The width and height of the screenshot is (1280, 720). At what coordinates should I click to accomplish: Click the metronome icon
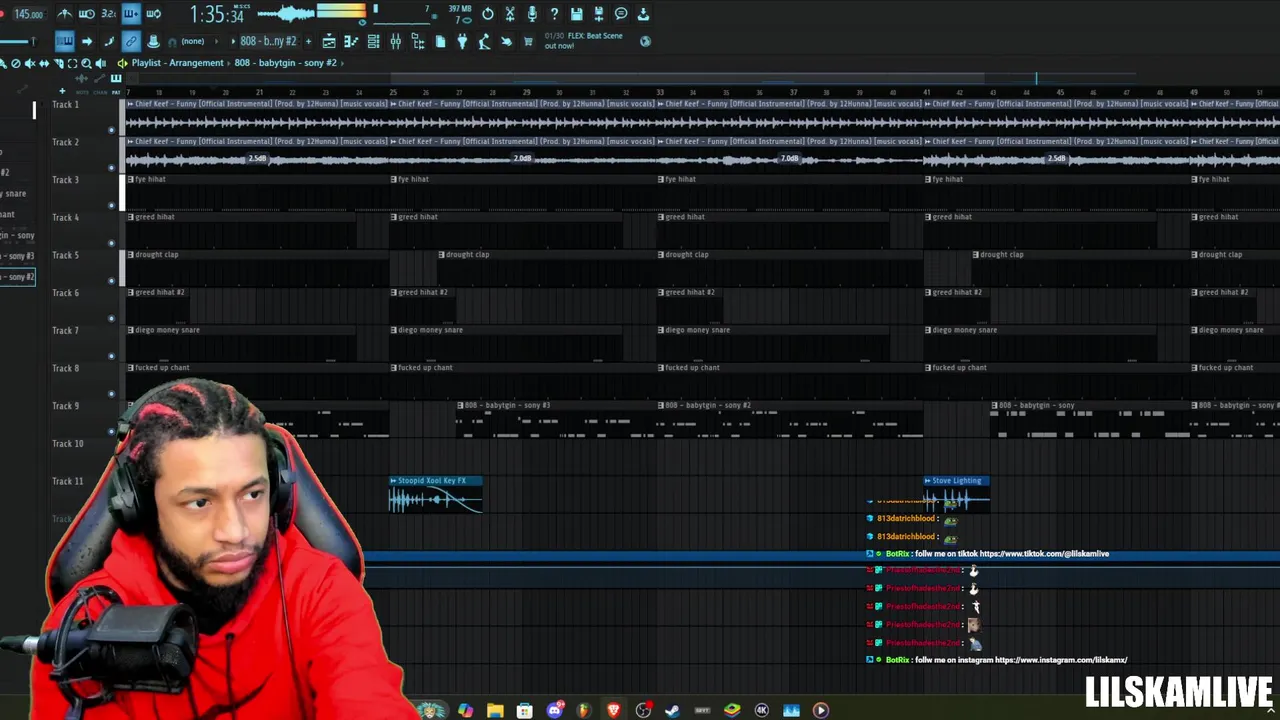[65, 14]
